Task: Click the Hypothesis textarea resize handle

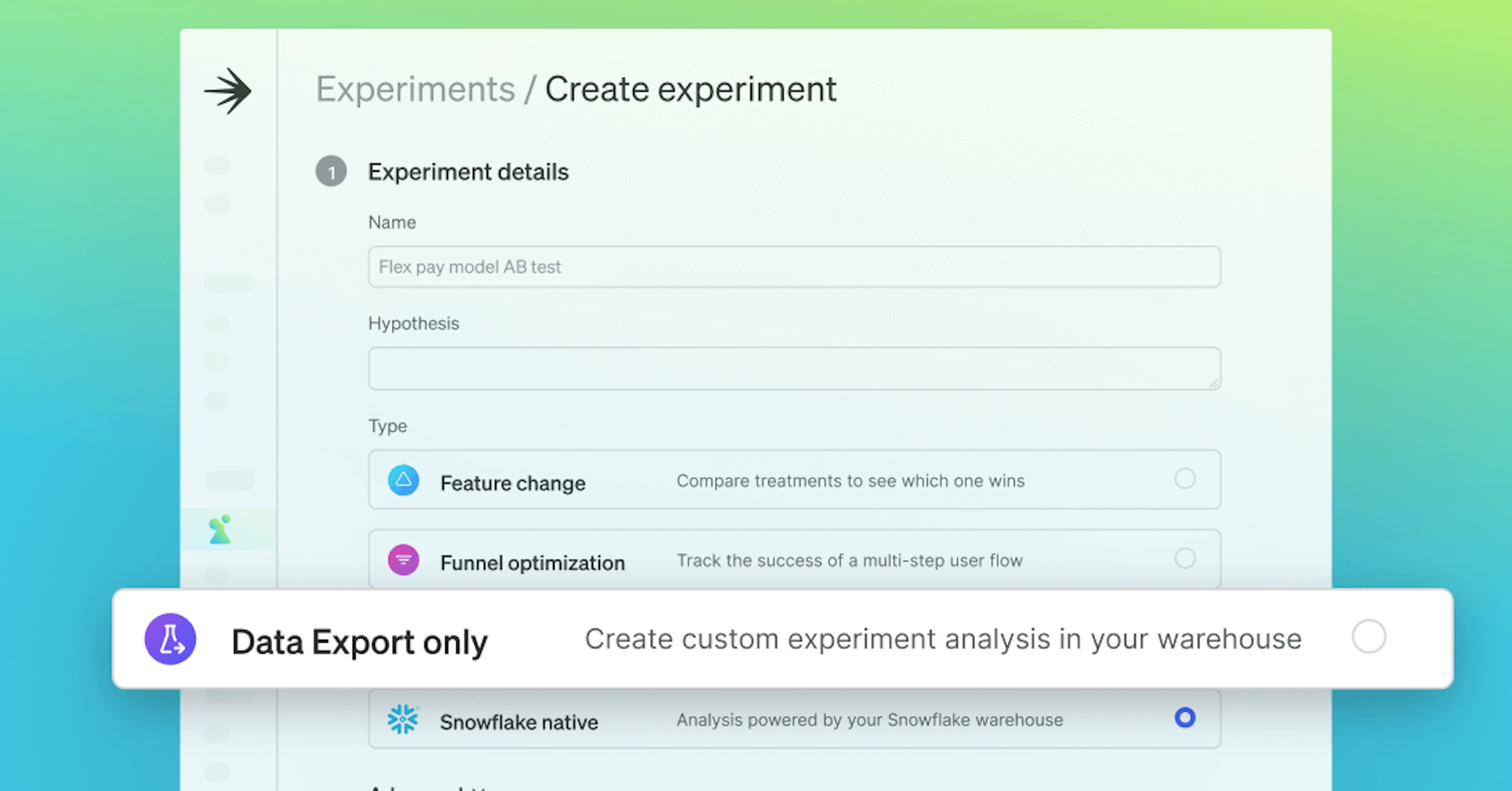Action: point(1214,384)
